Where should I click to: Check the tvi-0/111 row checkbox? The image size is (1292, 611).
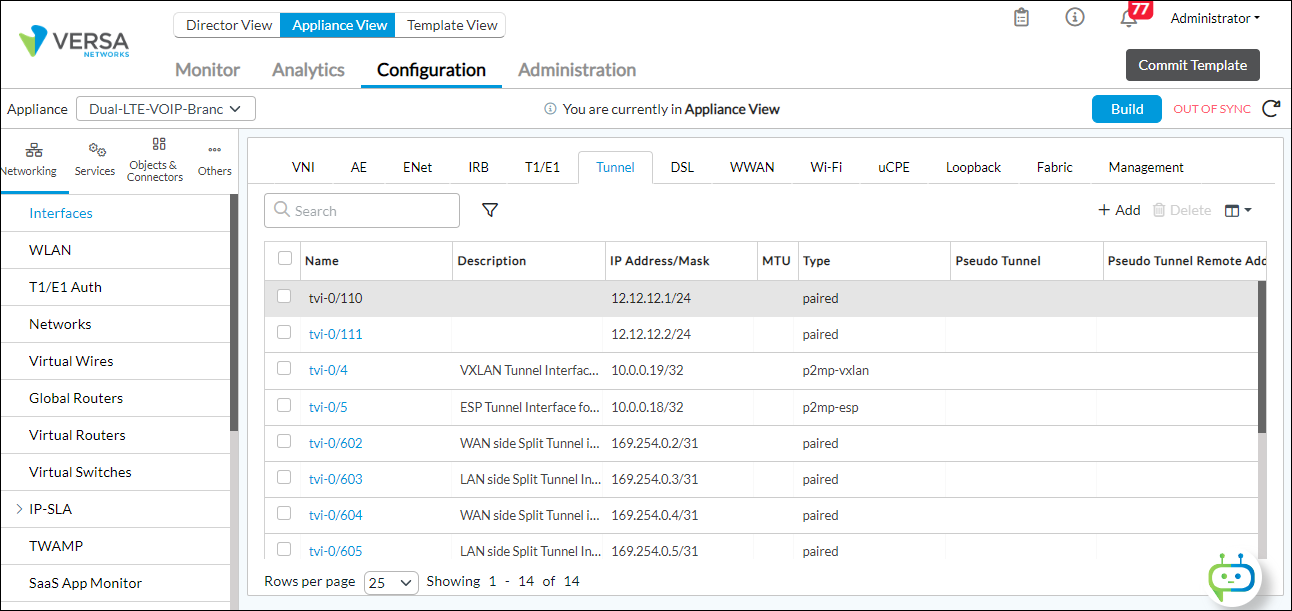click(284, 332)
